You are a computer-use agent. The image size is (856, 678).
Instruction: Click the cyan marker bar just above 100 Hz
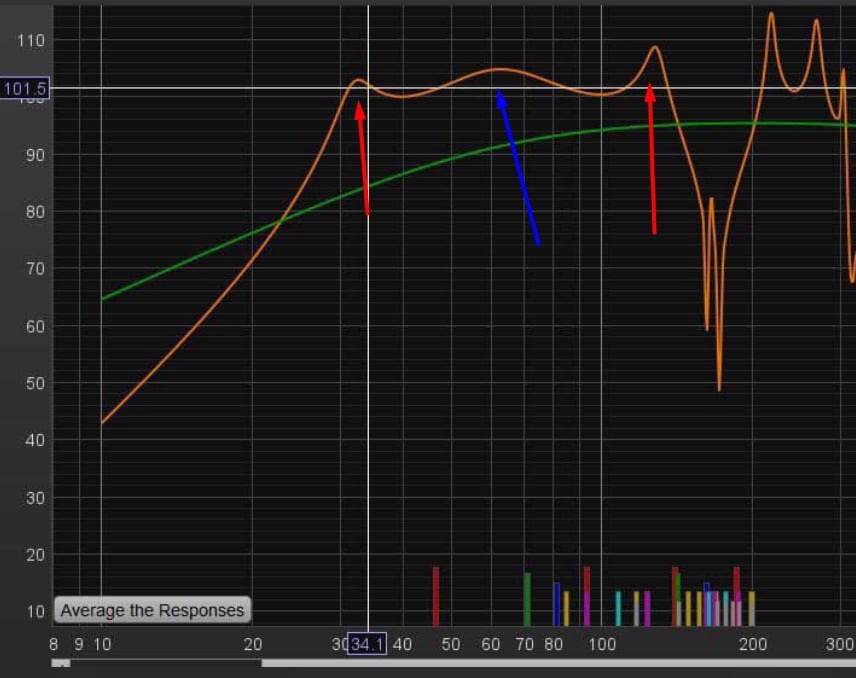coord(618,609)
